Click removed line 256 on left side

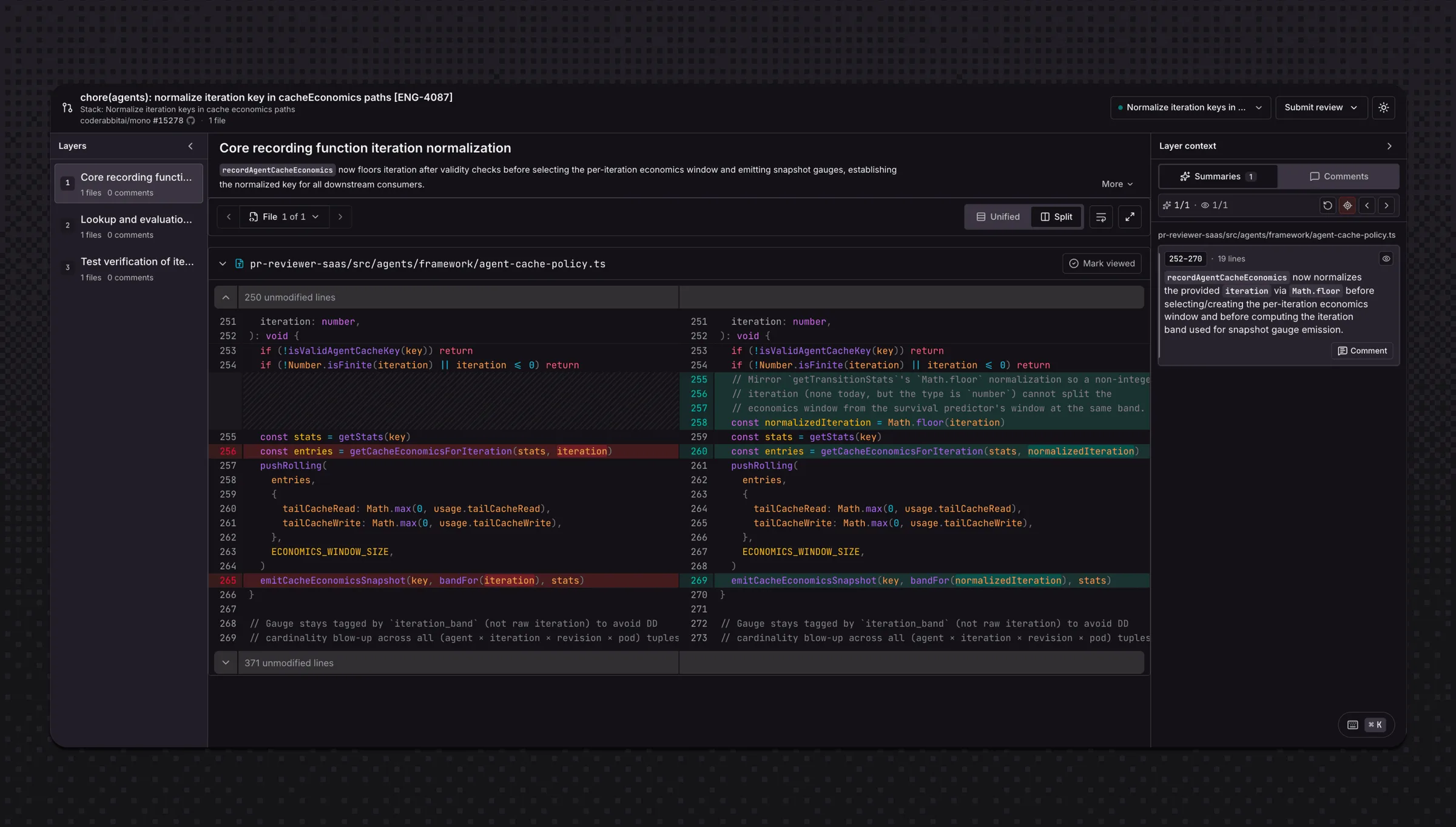tap(443, 451)
